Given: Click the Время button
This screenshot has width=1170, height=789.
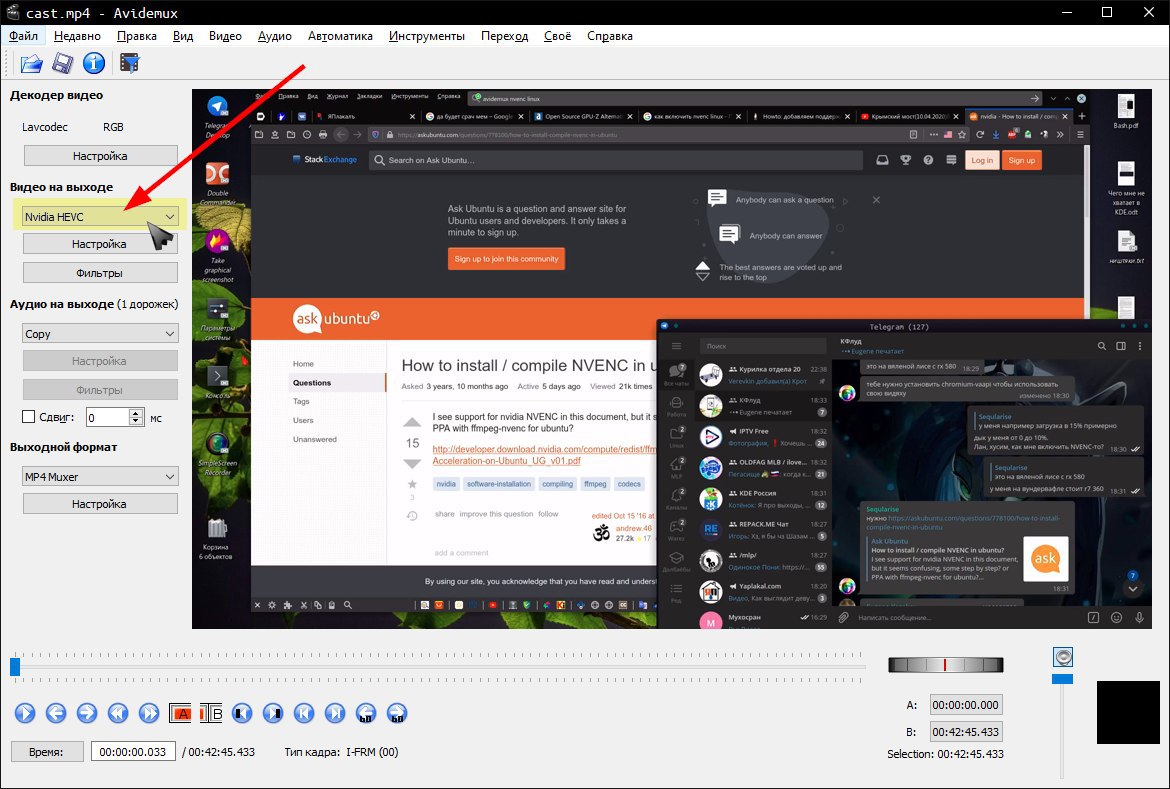Looking at the screenshot, I should (47, 752).
